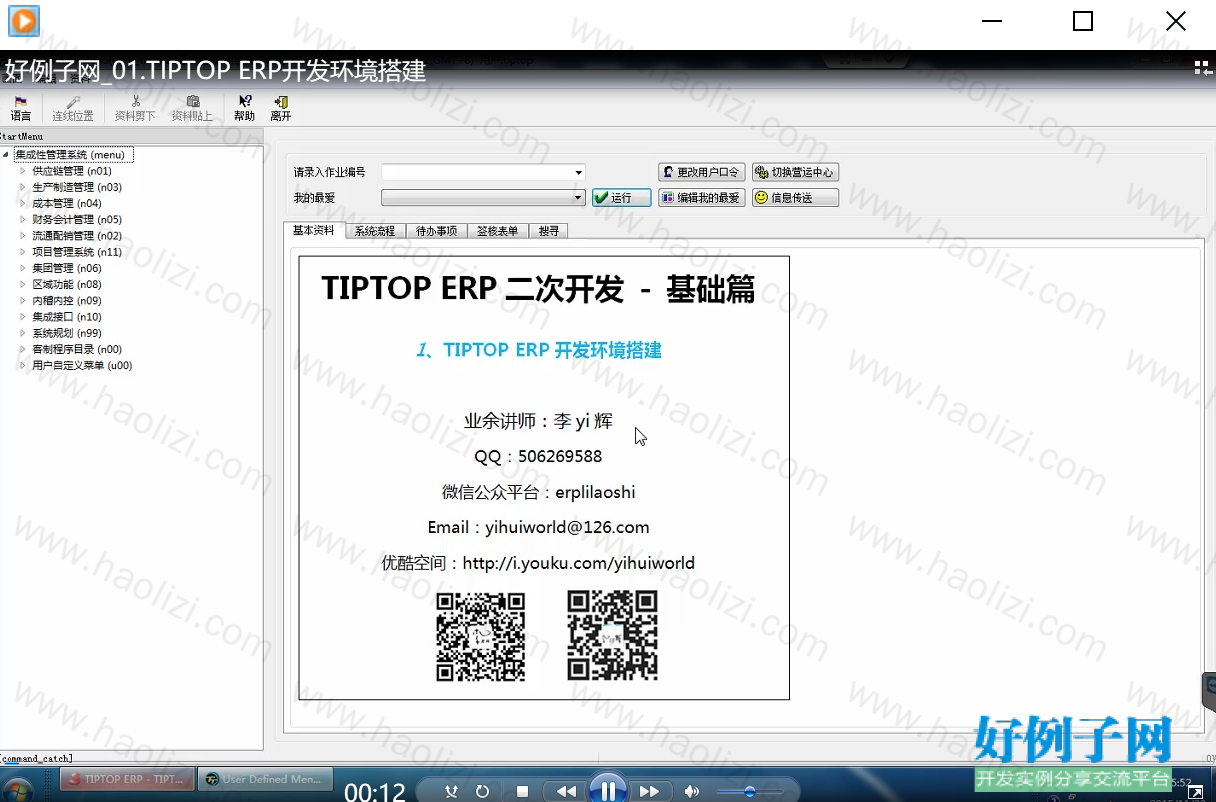Viewport: 1216px width, 802px height.
Task: Open the User Defined Menu taskbar item
Action: point(264,780)
